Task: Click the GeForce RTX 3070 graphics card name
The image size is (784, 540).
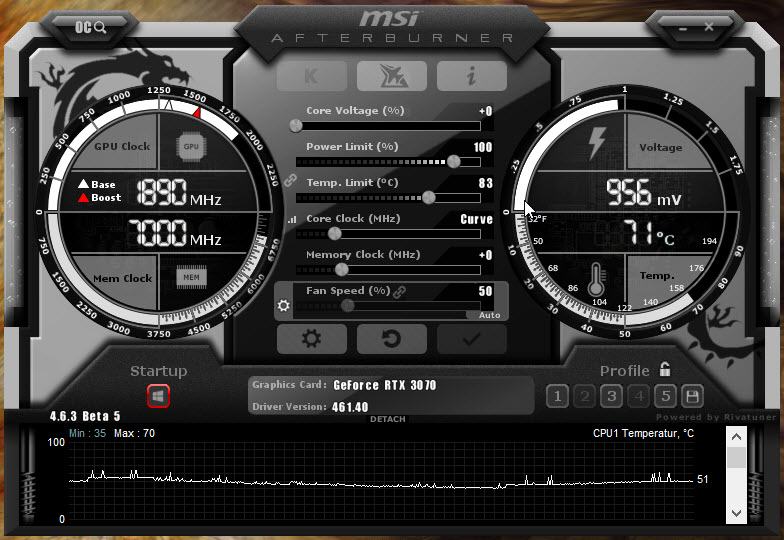Action: coord(384,385)
